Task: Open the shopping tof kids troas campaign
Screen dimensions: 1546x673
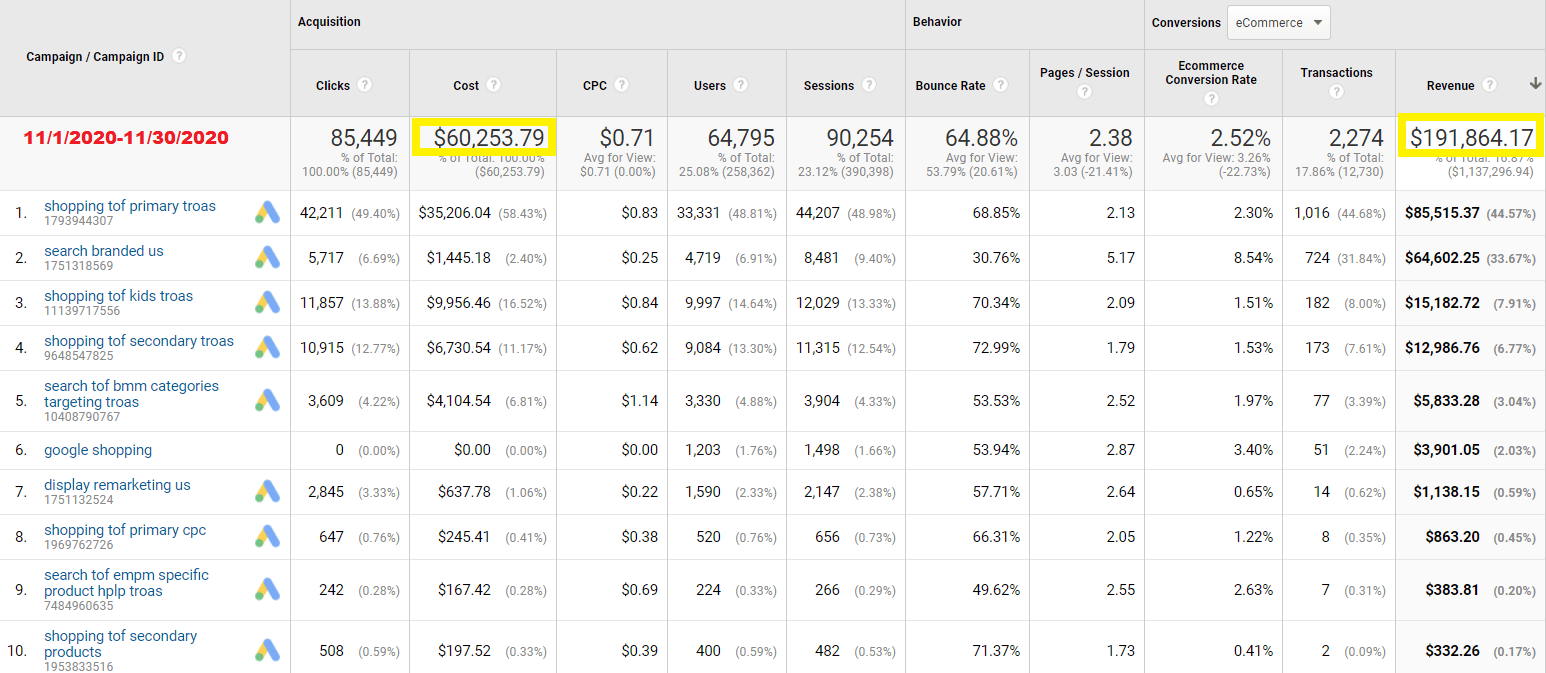Action: point(118,296)
